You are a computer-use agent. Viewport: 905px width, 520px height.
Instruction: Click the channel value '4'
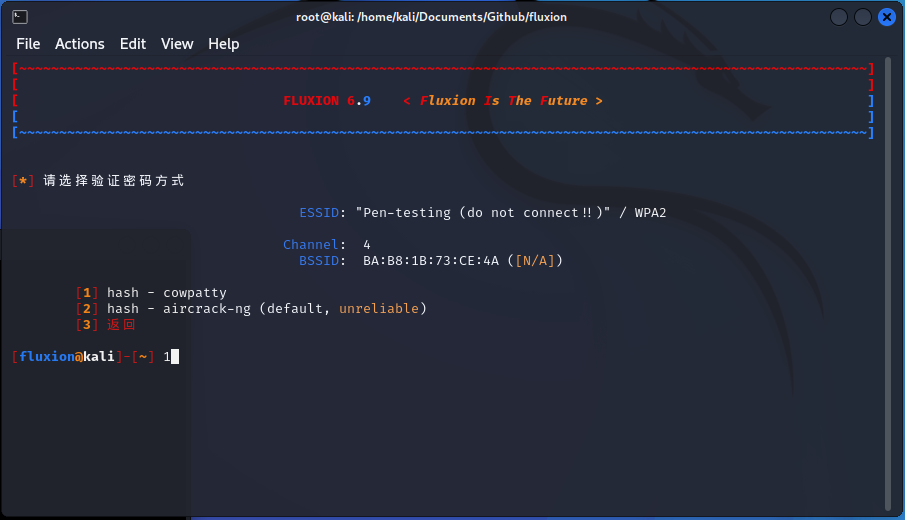click(367, 245)
